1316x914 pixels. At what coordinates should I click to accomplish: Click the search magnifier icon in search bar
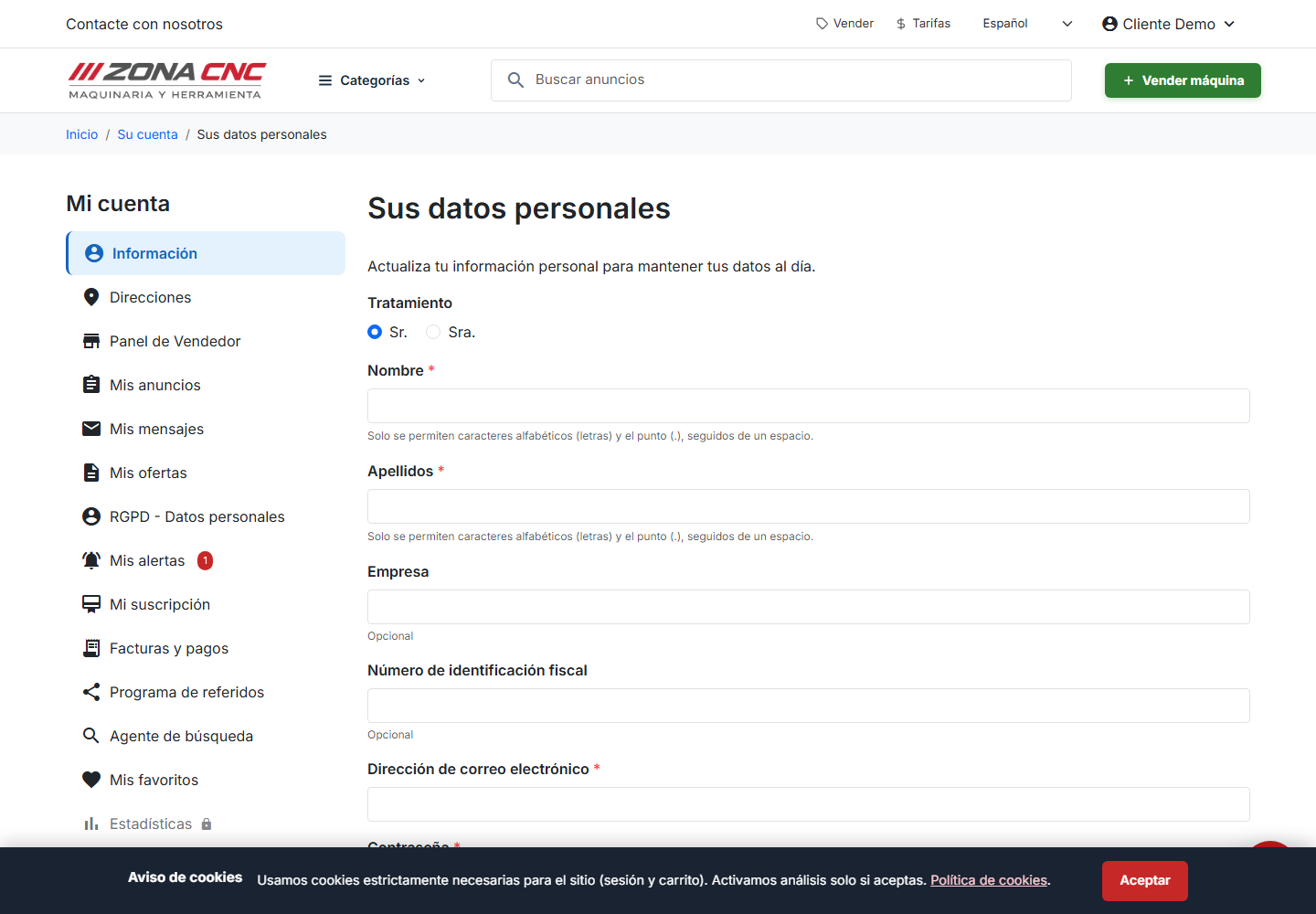(x=515, y=80)
